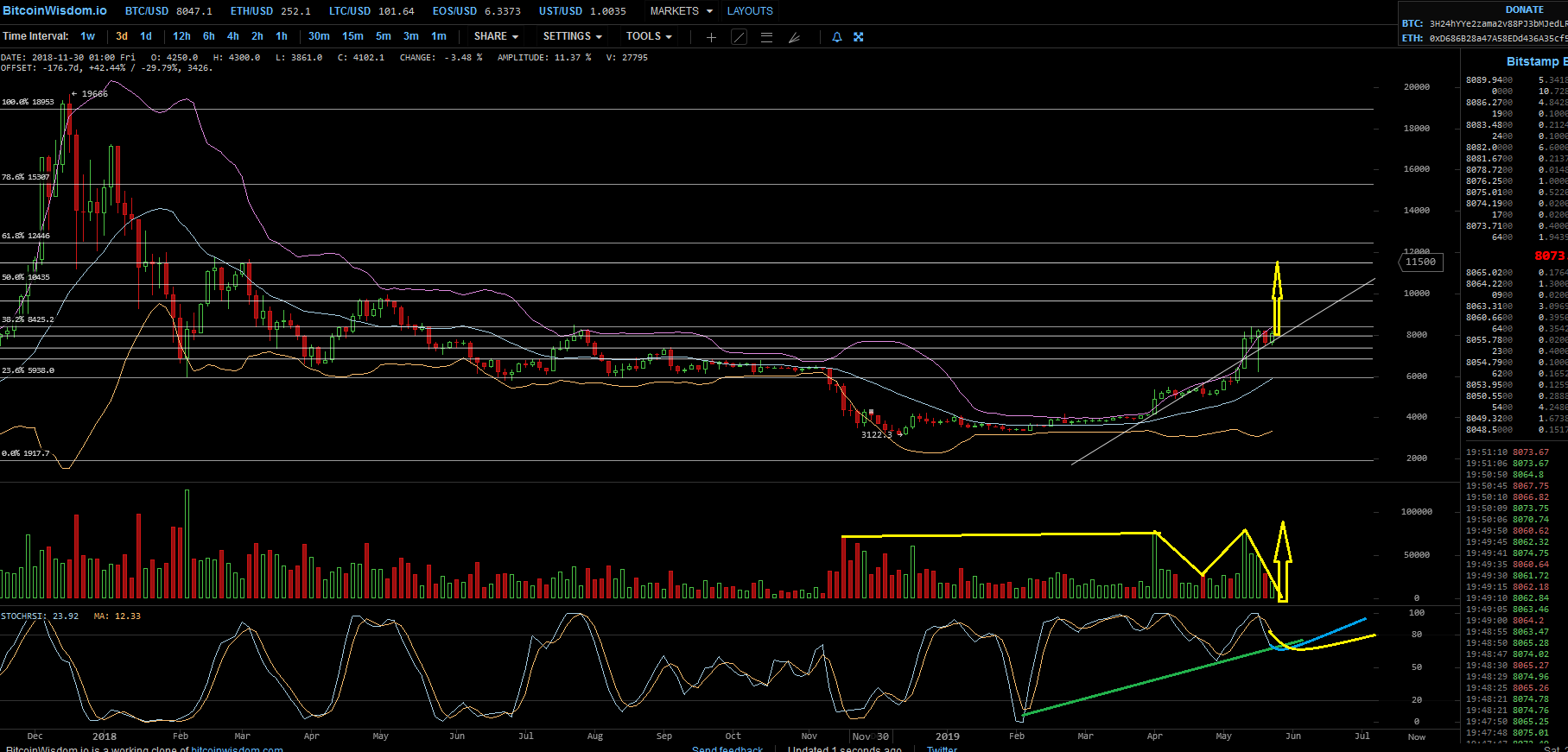Click the BitcoinWisdom.io logo
Screen dimensions: 1568x752
click(x=54, y=10)
